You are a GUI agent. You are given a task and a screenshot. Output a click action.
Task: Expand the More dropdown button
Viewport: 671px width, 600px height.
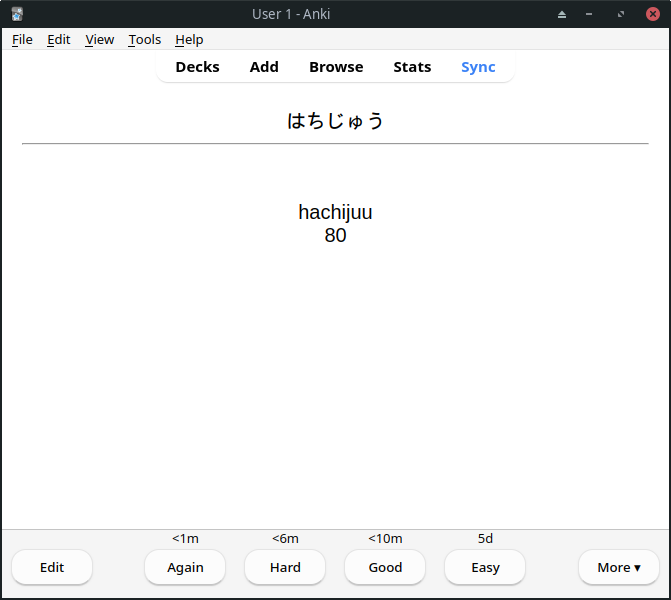click(x=618, y=567)
